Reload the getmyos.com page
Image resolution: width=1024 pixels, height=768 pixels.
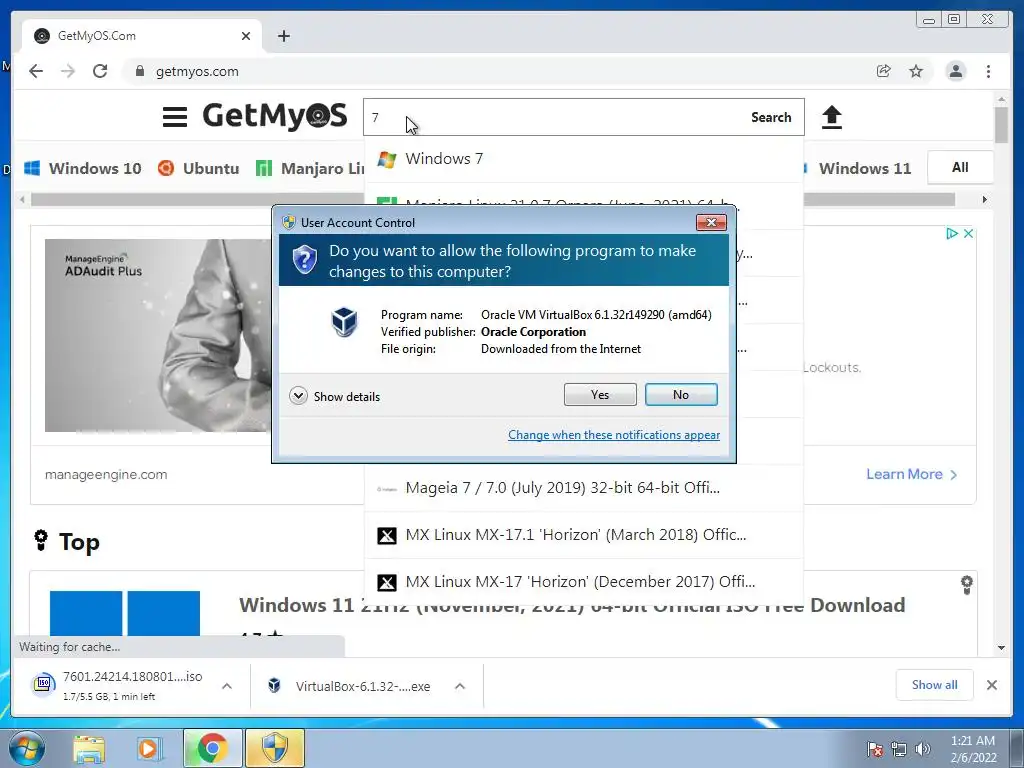coord(100,71)
